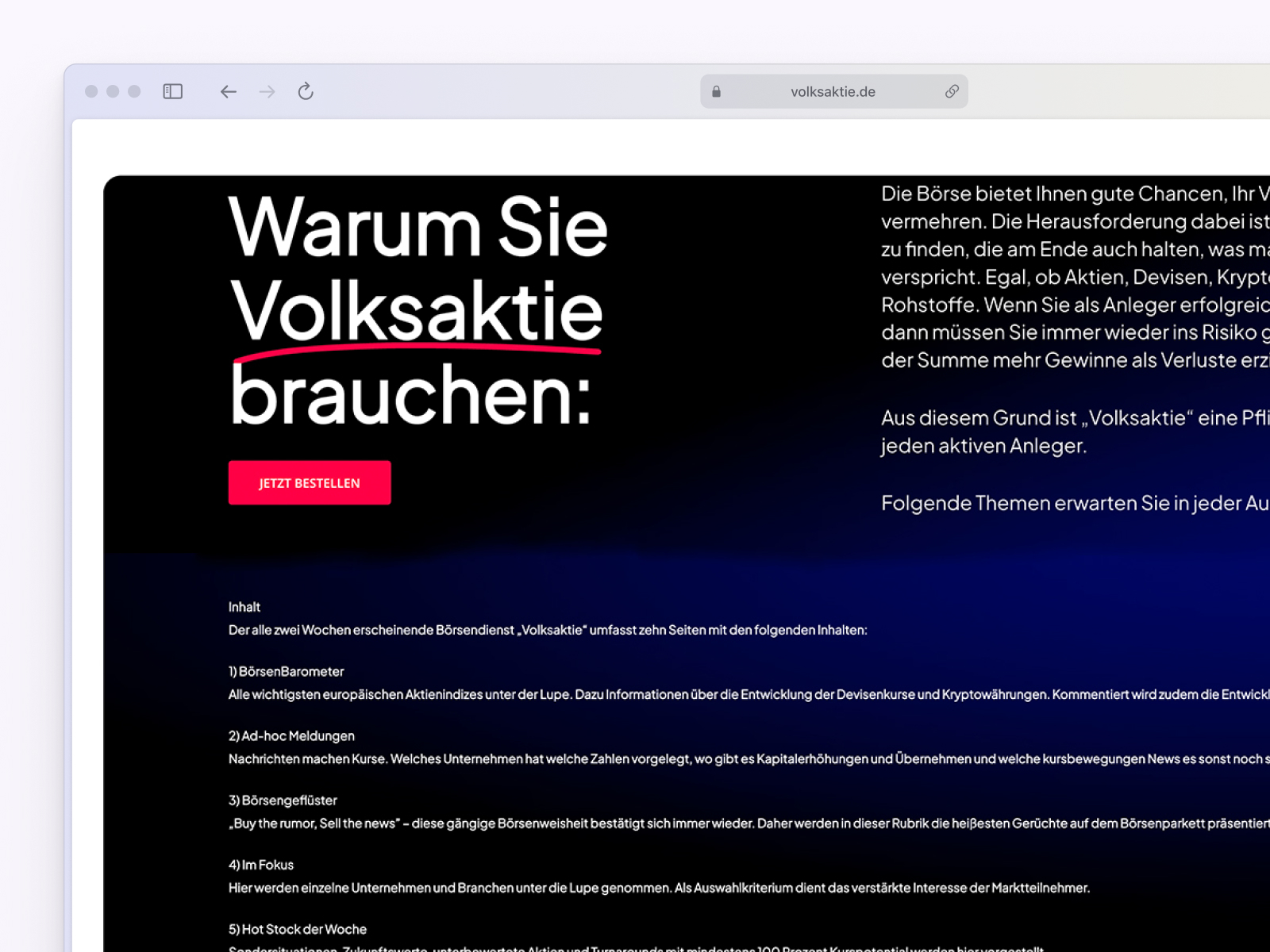Click the third window zoom dot

pyautogui.click(x=134, y=92)
